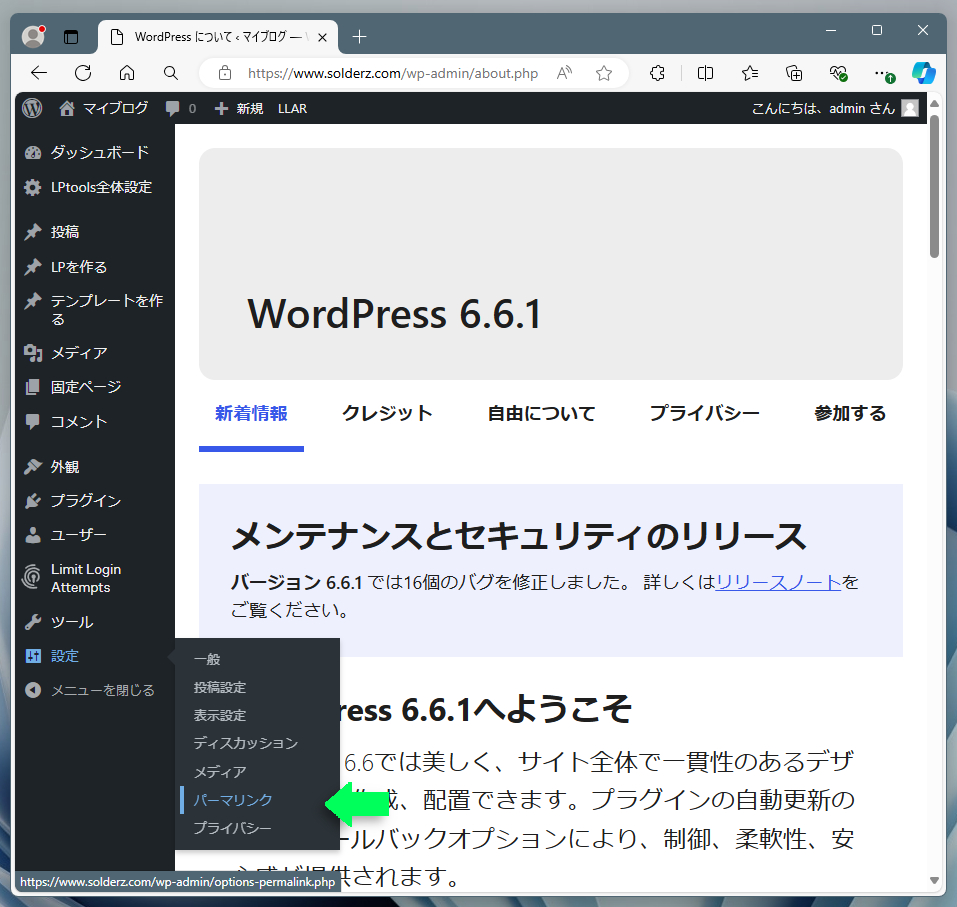
Task: Open the browser extensions puzzle icon
Action: pyautogui.click(x=657, y=73)
